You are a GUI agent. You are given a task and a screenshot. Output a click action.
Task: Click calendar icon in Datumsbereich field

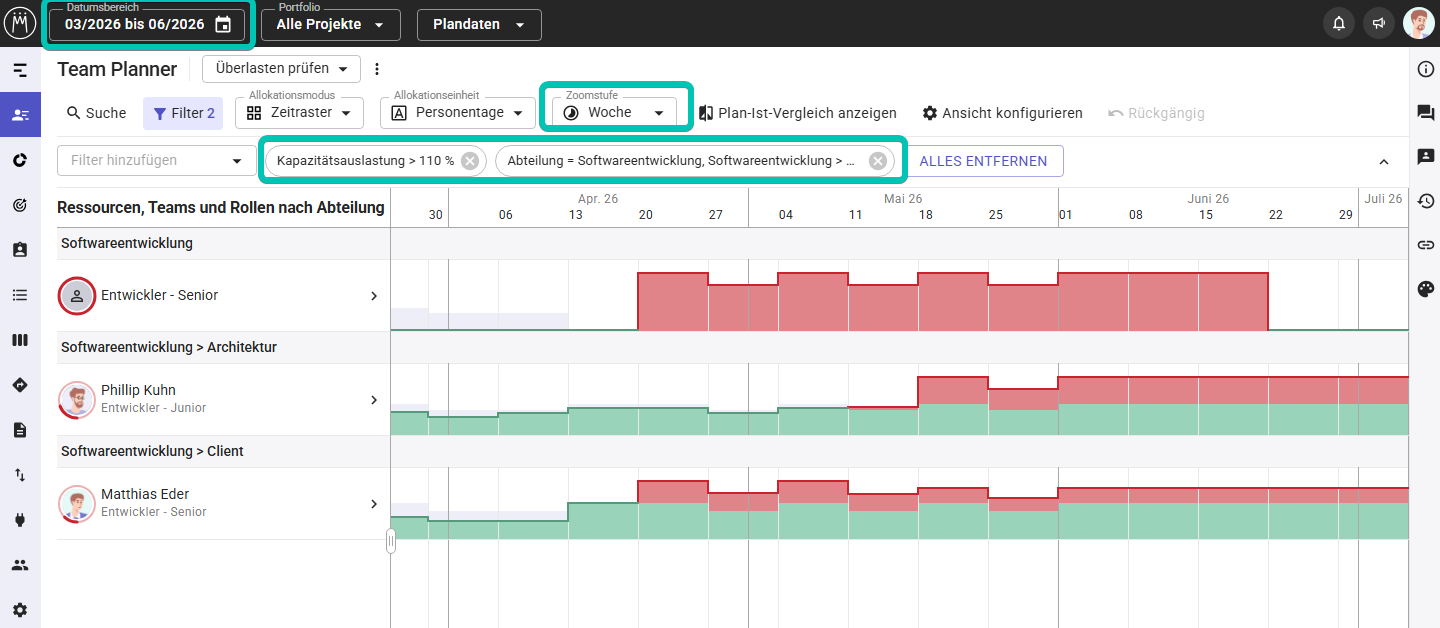(223, 25)
